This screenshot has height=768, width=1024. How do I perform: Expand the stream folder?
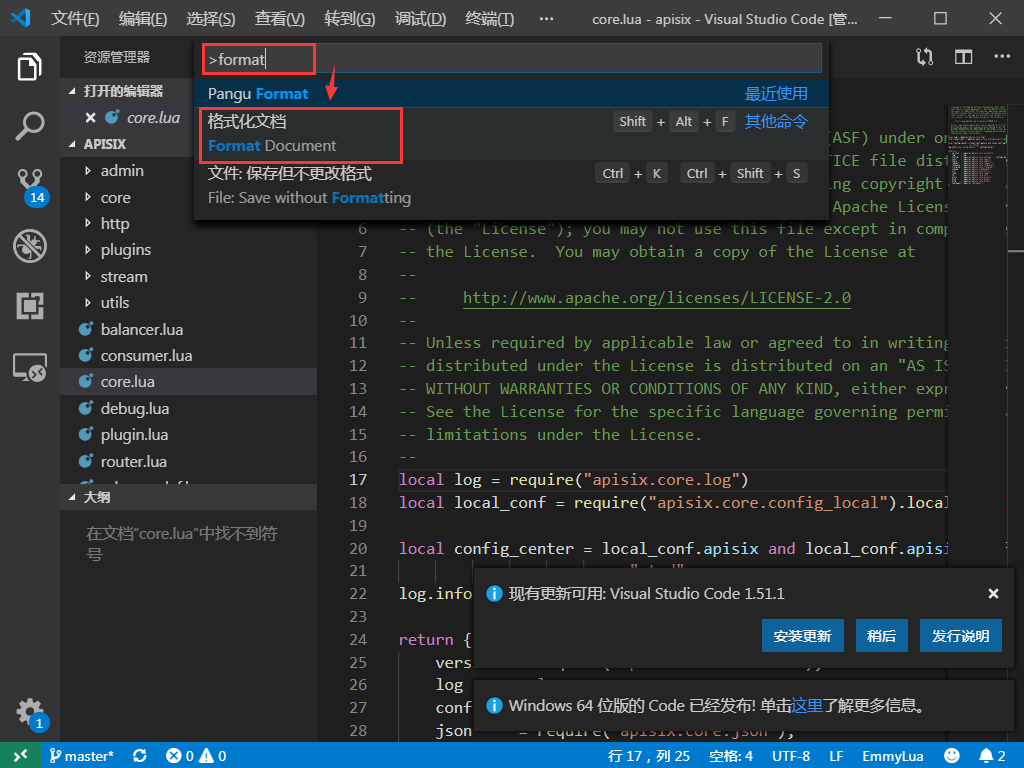coord(88,276)
